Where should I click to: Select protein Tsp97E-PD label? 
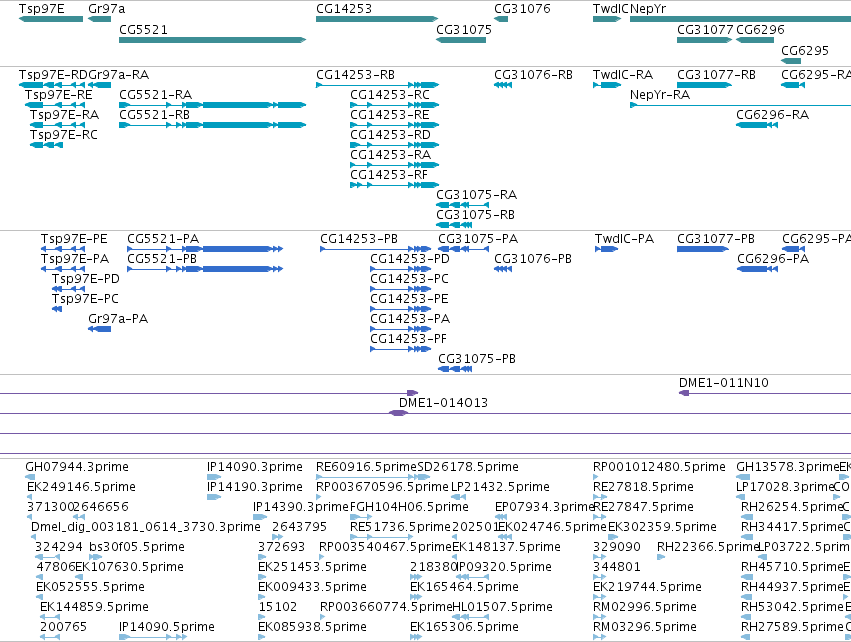[x=86, y=279]
